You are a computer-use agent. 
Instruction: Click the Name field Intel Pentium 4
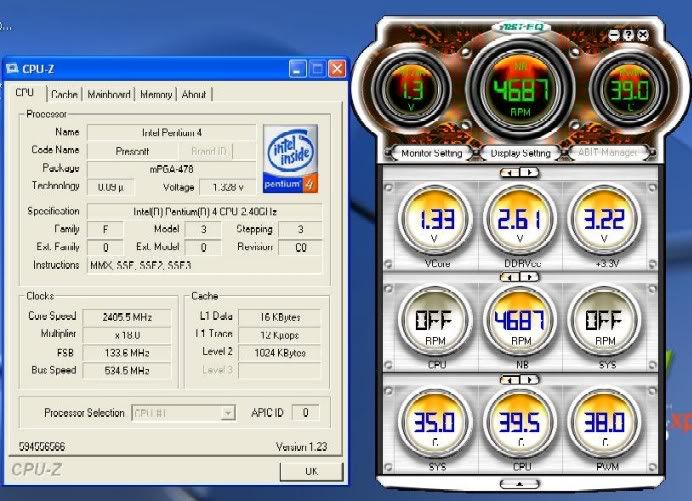172,132
